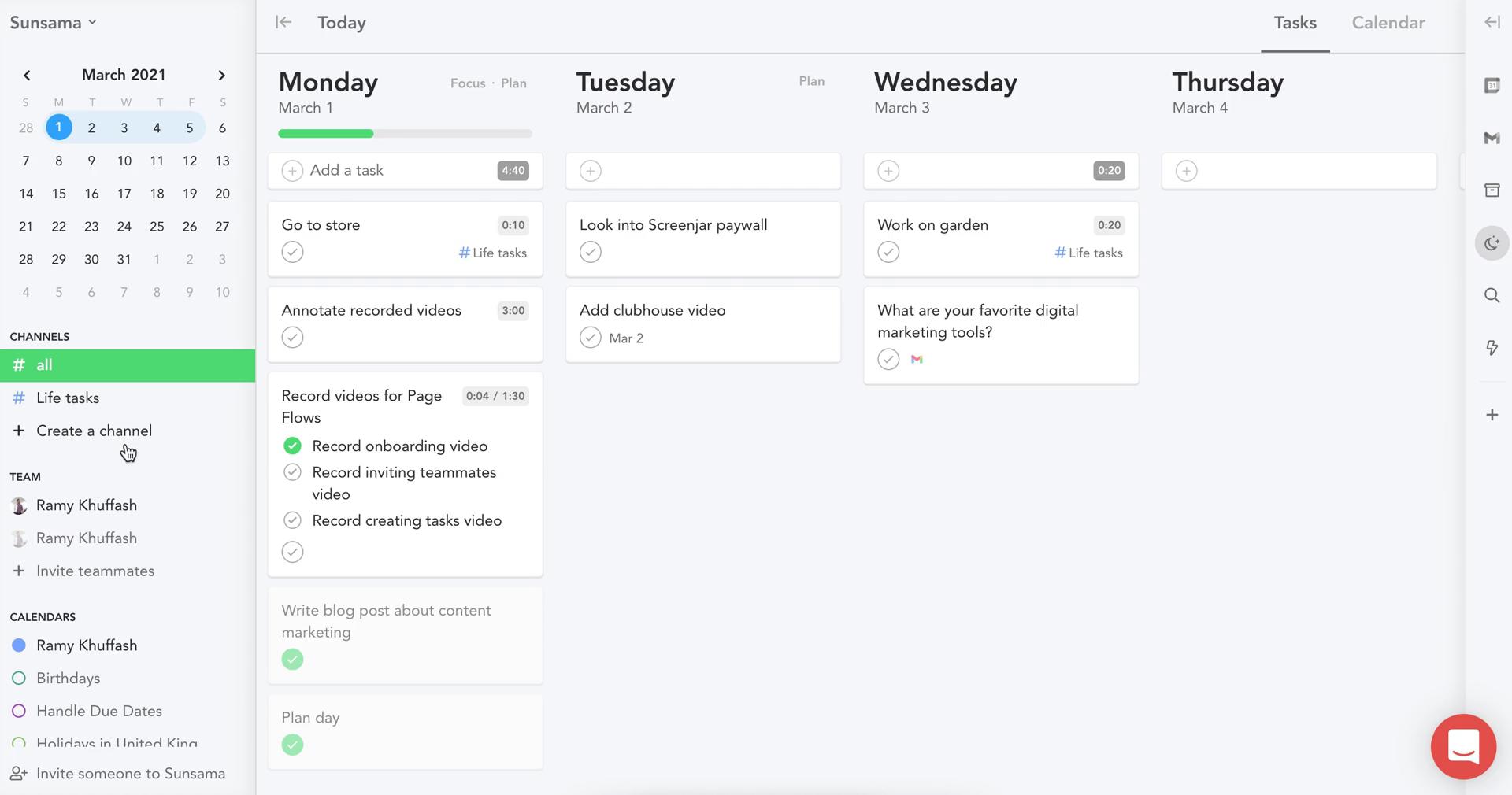Screen dimensions: 1512x795
Task: Click Create a channel
Action: point(94,431)
